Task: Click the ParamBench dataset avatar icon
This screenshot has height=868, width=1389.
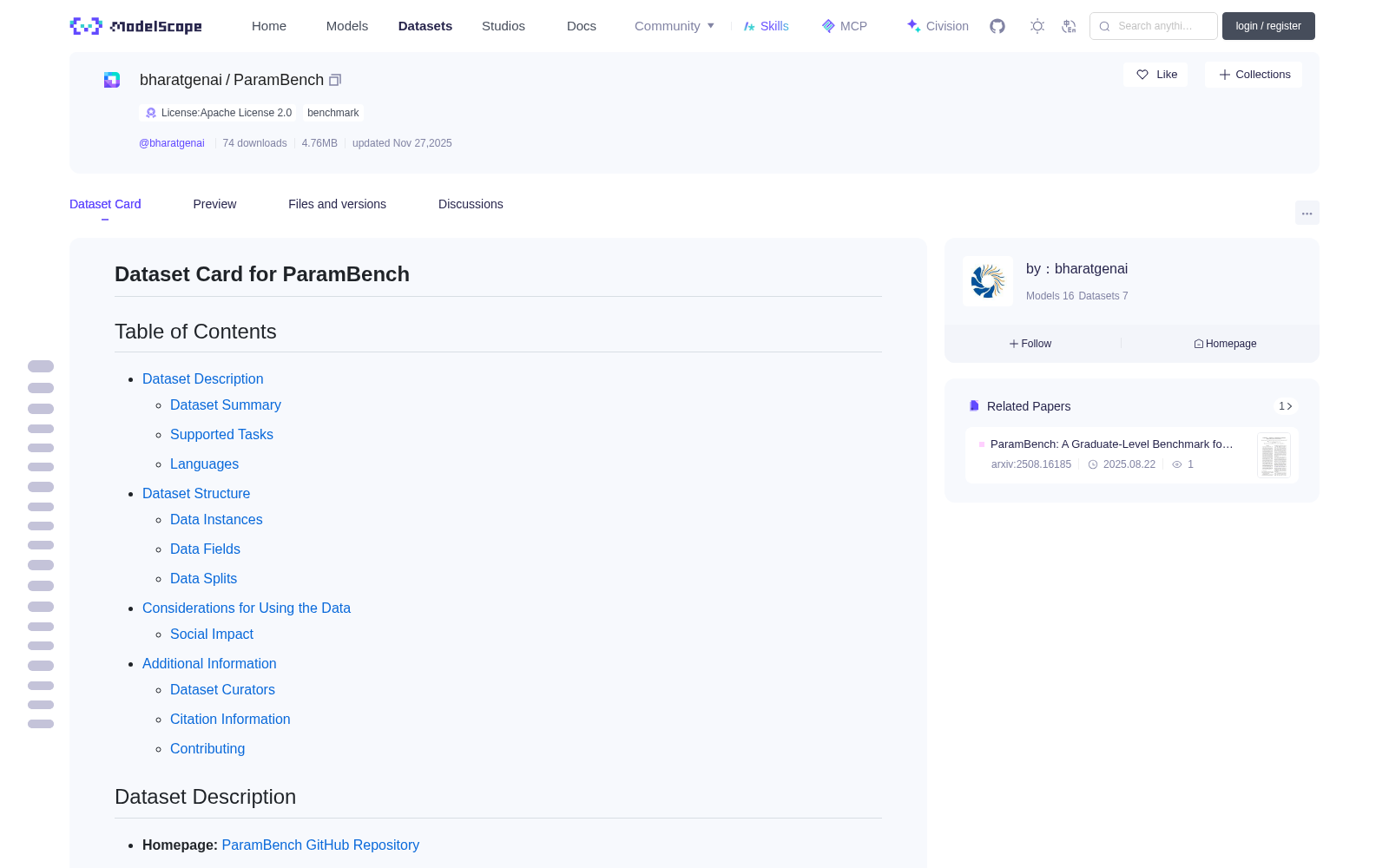Action: (112, 80)
